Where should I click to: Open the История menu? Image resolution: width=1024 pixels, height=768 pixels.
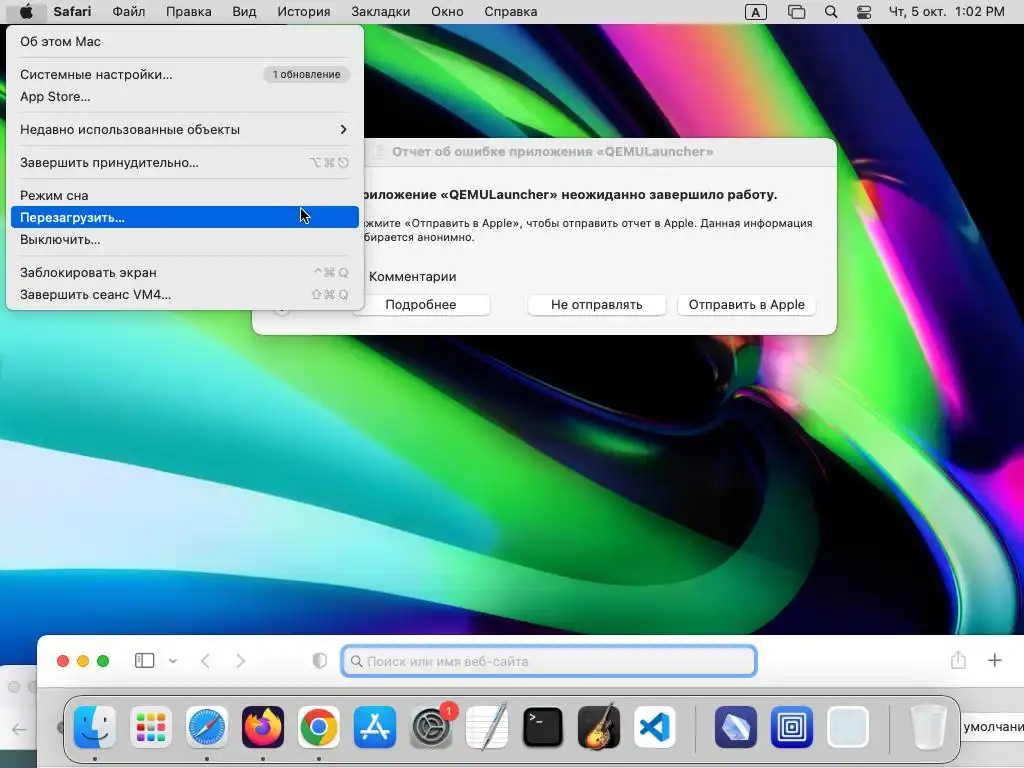tap(304, 12)
